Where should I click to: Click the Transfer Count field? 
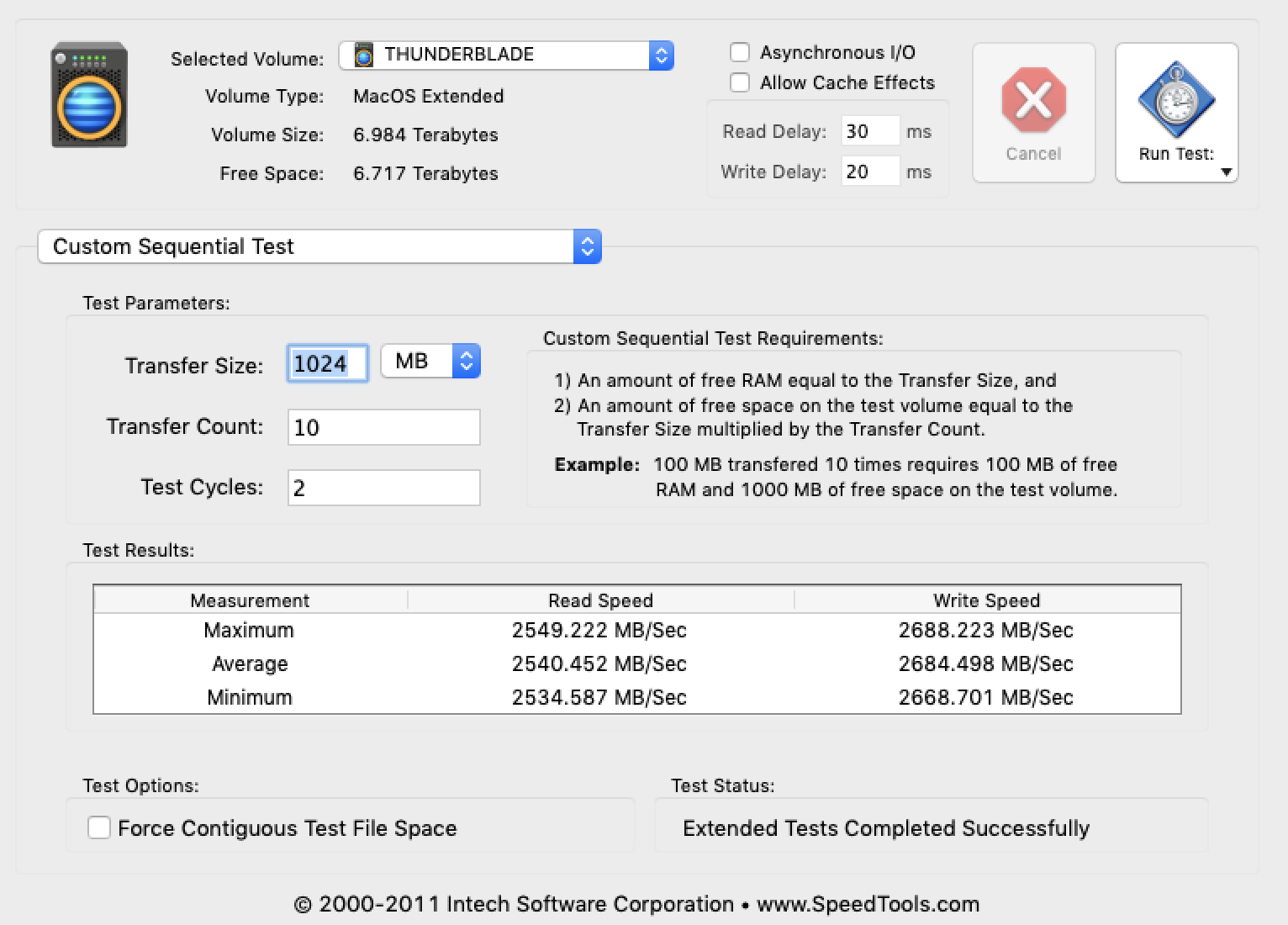point(383,427)
